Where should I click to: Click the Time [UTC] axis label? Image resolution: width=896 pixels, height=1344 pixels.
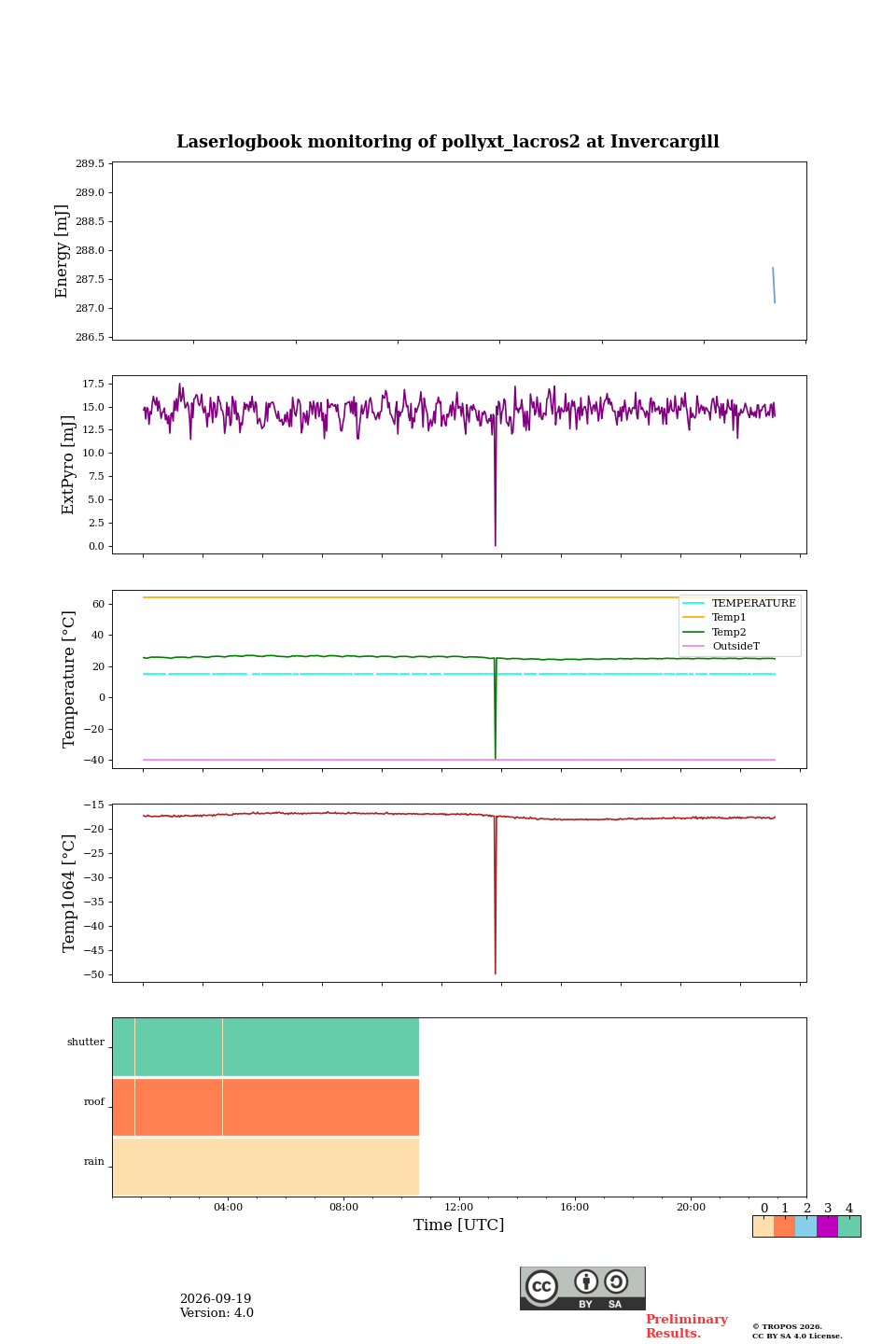(459, 1225)
